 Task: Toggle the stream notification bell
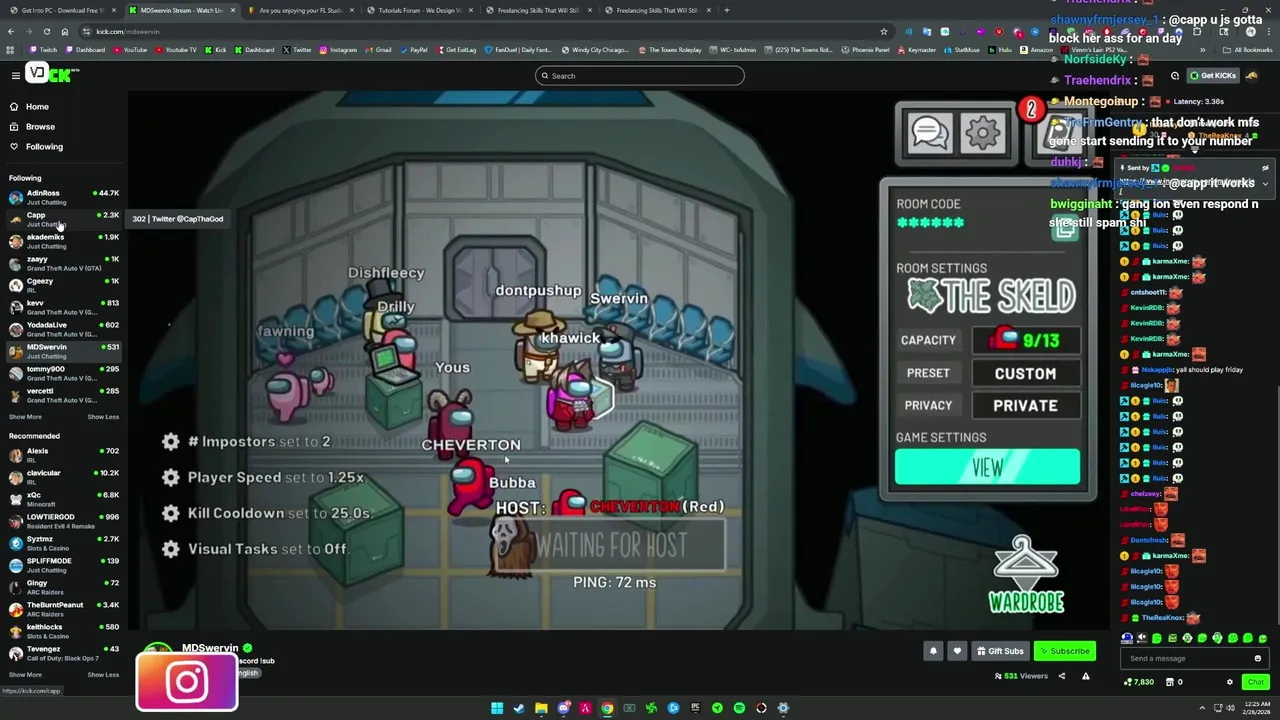tap(933, 651)
